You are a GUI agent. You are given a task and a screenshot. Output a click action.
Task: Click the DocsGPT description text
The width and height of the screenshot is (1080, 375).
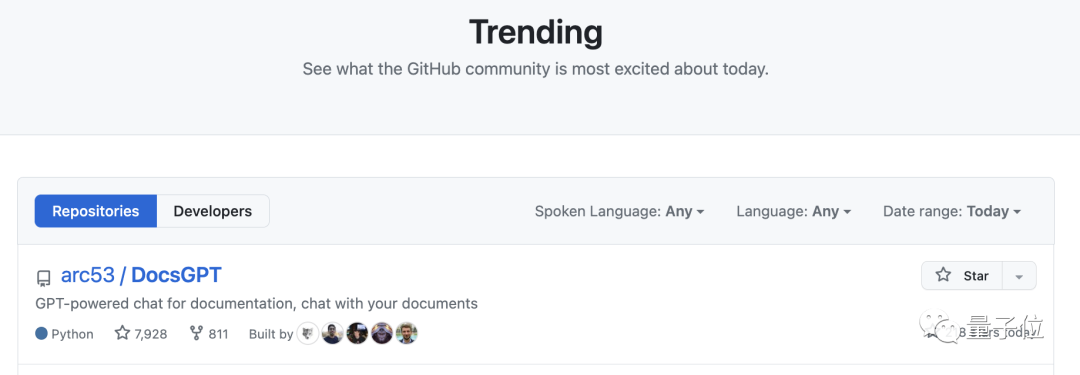[x=256, y=303]
